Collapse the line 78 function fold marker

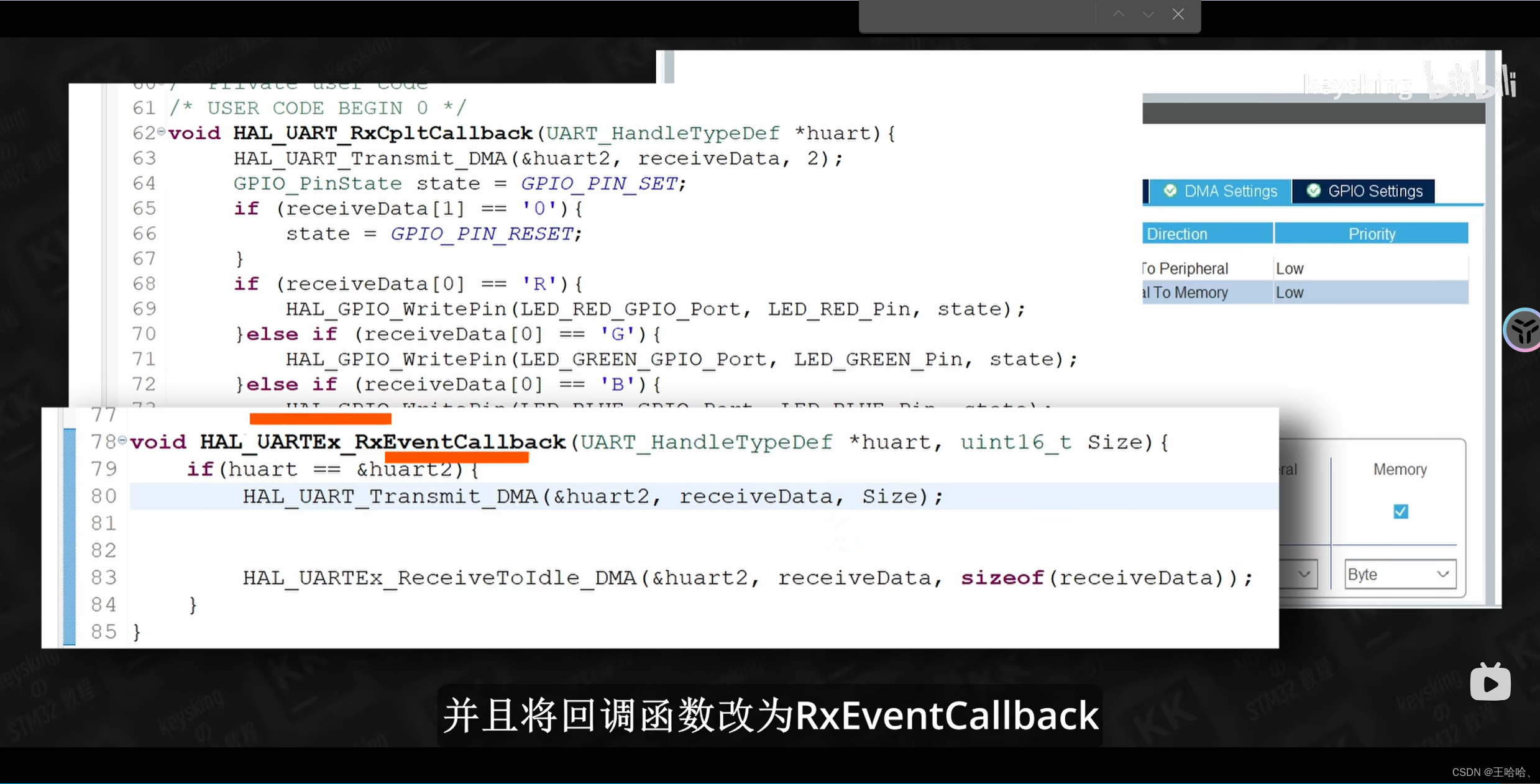[122, 440]
